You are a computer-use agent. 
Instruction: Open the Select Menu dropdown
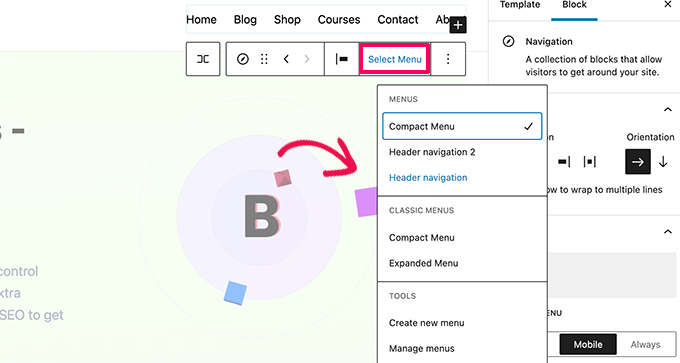click(x=395, y=59)
